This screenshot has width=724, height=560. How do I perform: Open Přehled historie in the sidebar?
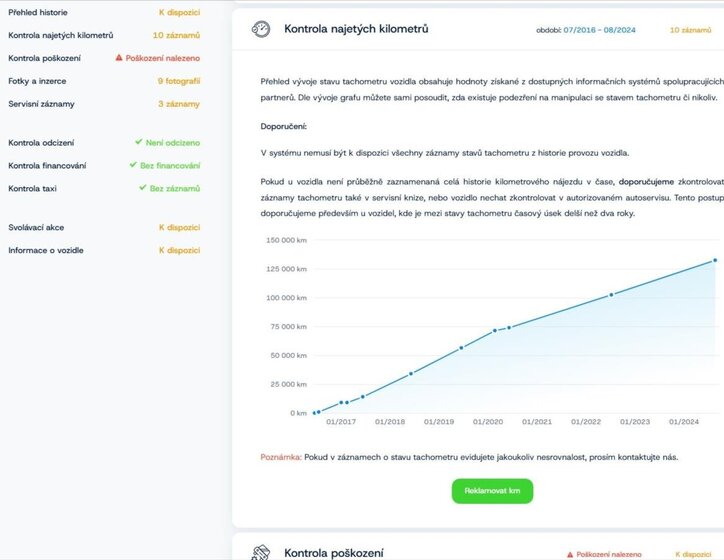[37, 12]
